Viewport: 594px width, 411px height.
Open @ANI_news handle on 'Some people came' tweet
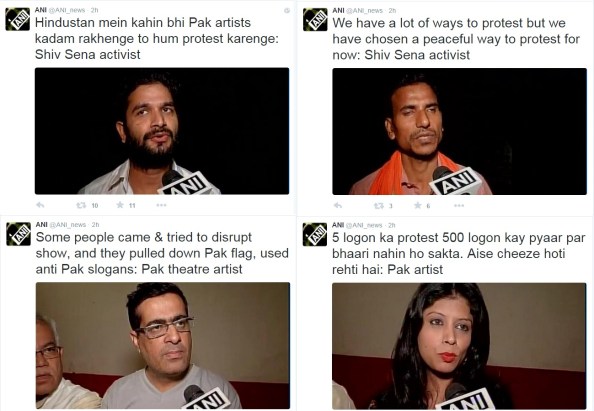click(x=68, y=225)
